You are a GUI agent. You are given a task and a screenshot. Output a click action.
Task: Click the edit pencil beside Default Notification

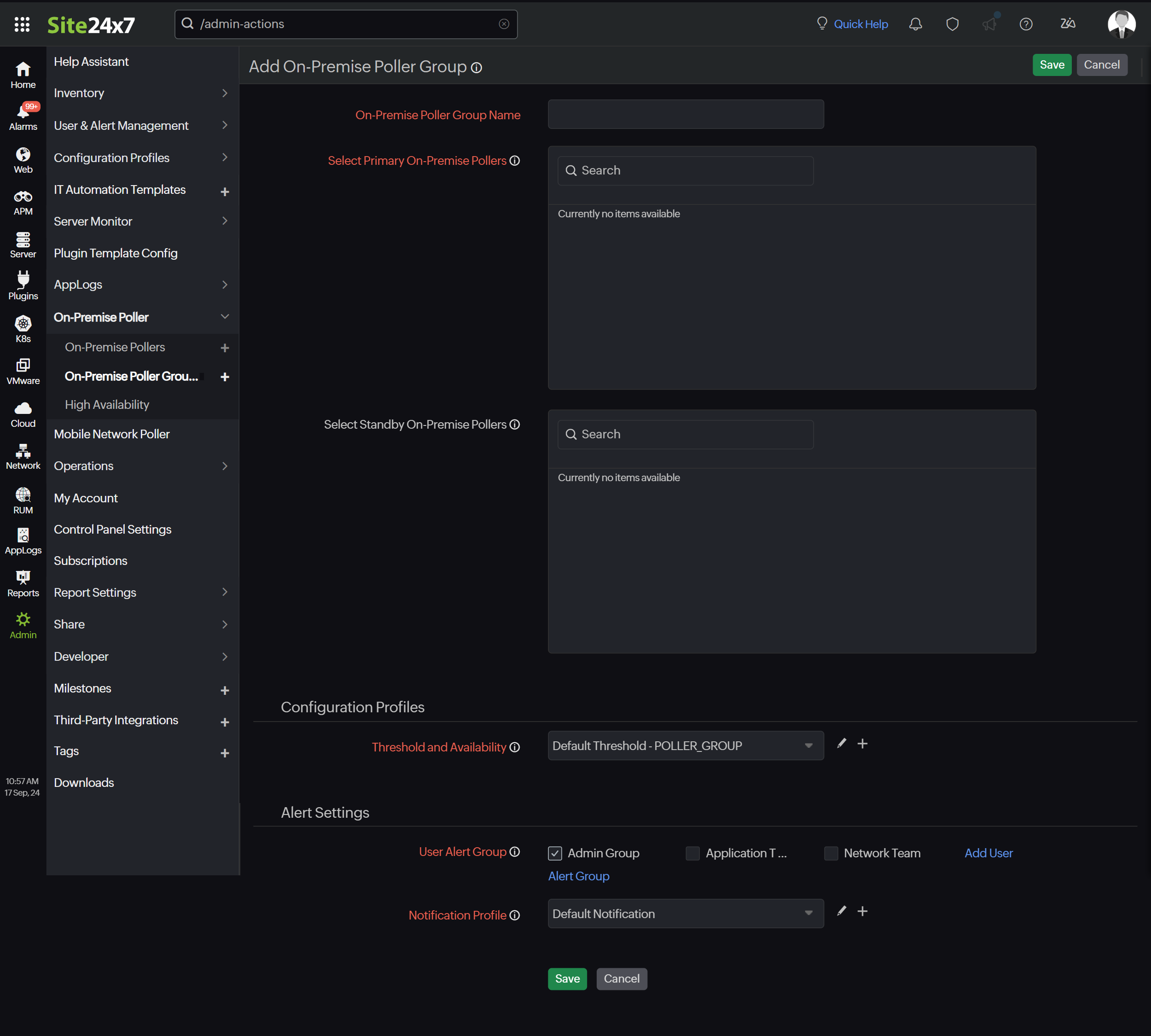(x=841, y=911)
